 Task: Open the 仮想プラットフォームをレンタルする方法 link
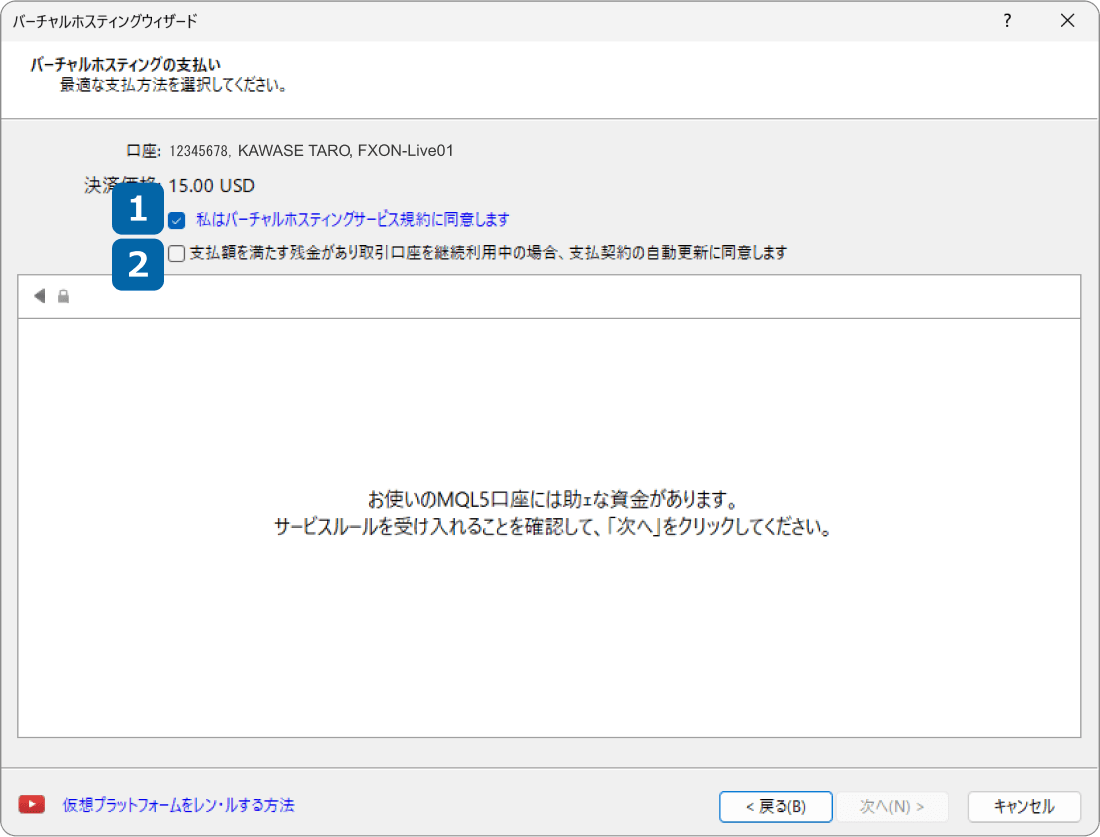(178, 805)
